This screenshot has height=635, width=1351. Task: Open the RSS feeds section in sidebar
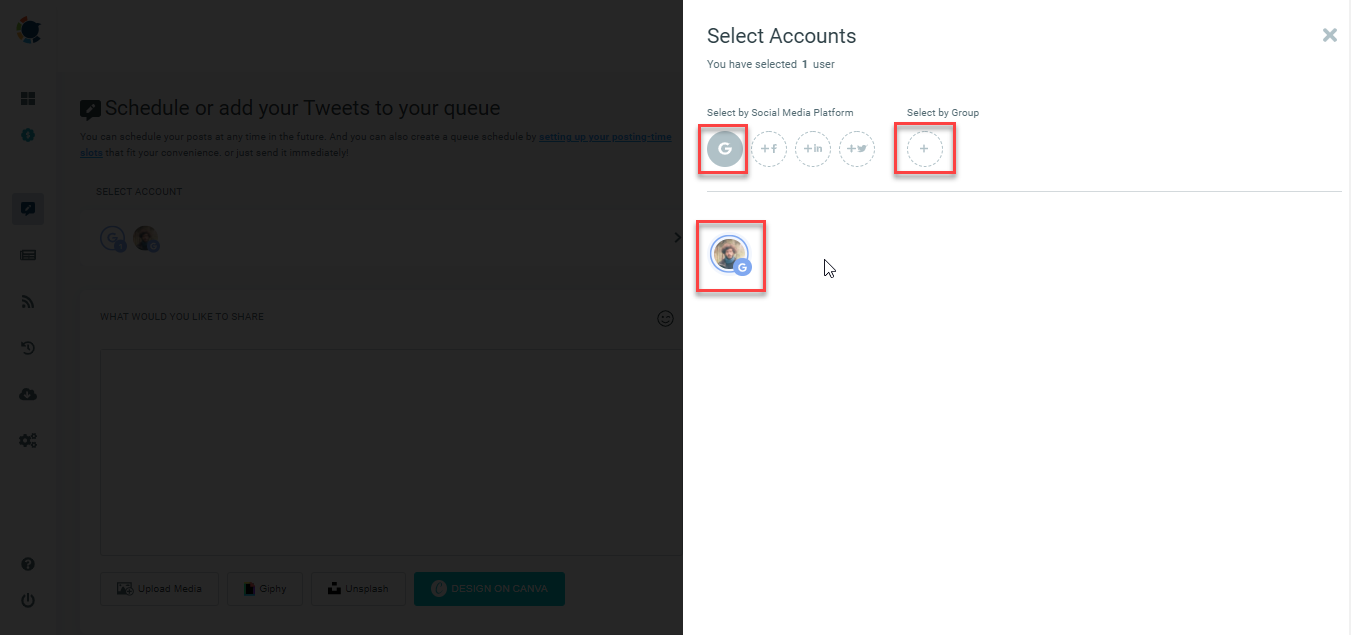click(x=28, y=301)
